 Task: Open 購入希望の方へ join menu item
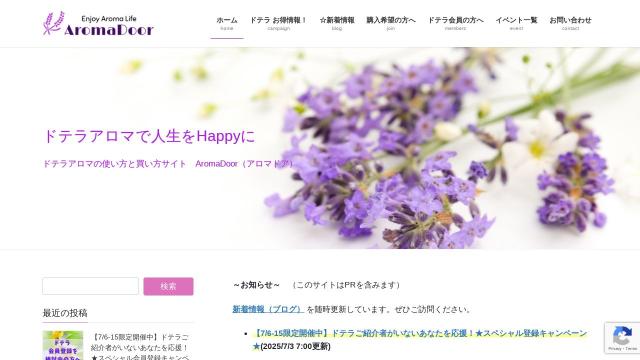tap(391, 23)
